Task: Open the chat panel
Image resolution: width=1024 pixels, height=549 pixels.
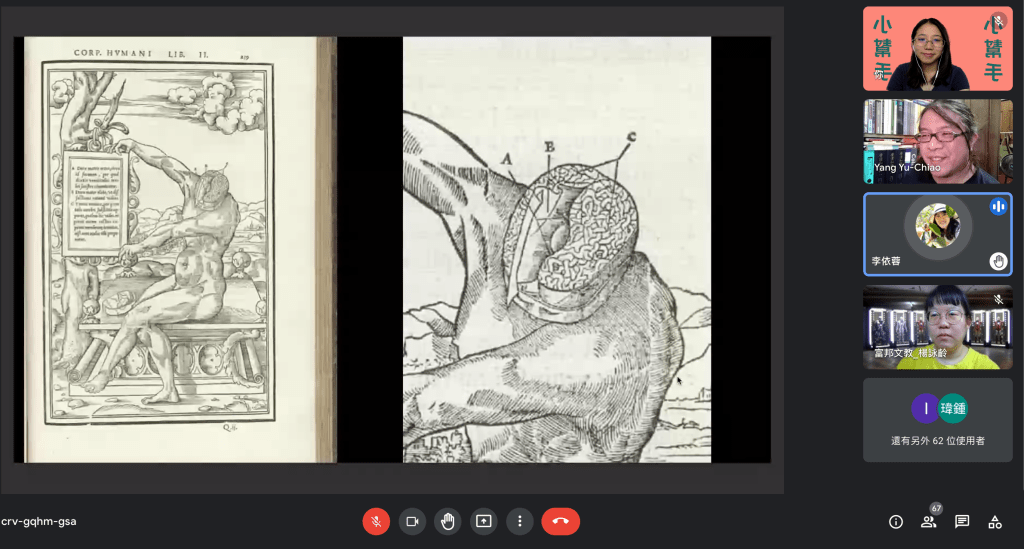Action: click(x=962, y=521)
